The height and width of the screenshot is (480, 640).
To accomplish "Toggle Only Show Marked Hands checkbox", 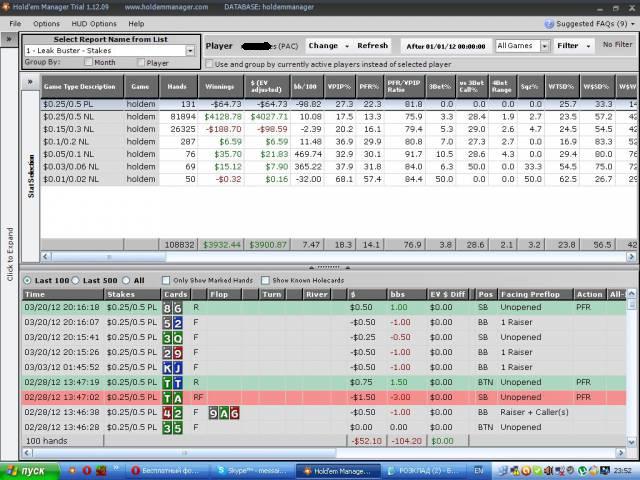I will 166,280.
